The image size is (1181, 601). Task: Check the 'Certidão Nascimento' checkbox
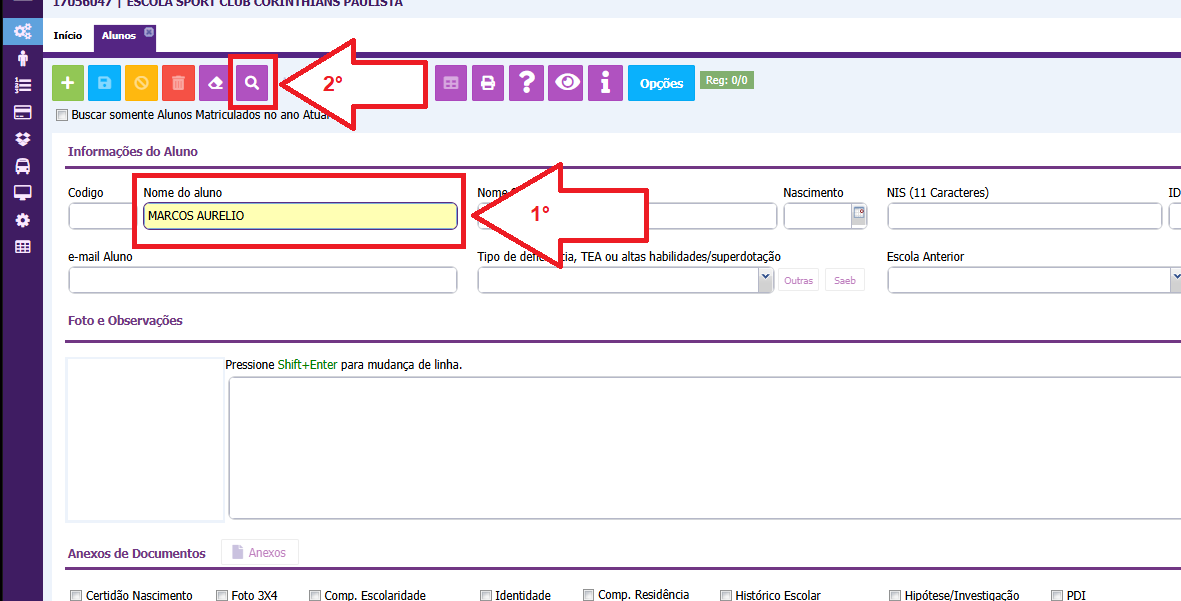pos(76,595)
